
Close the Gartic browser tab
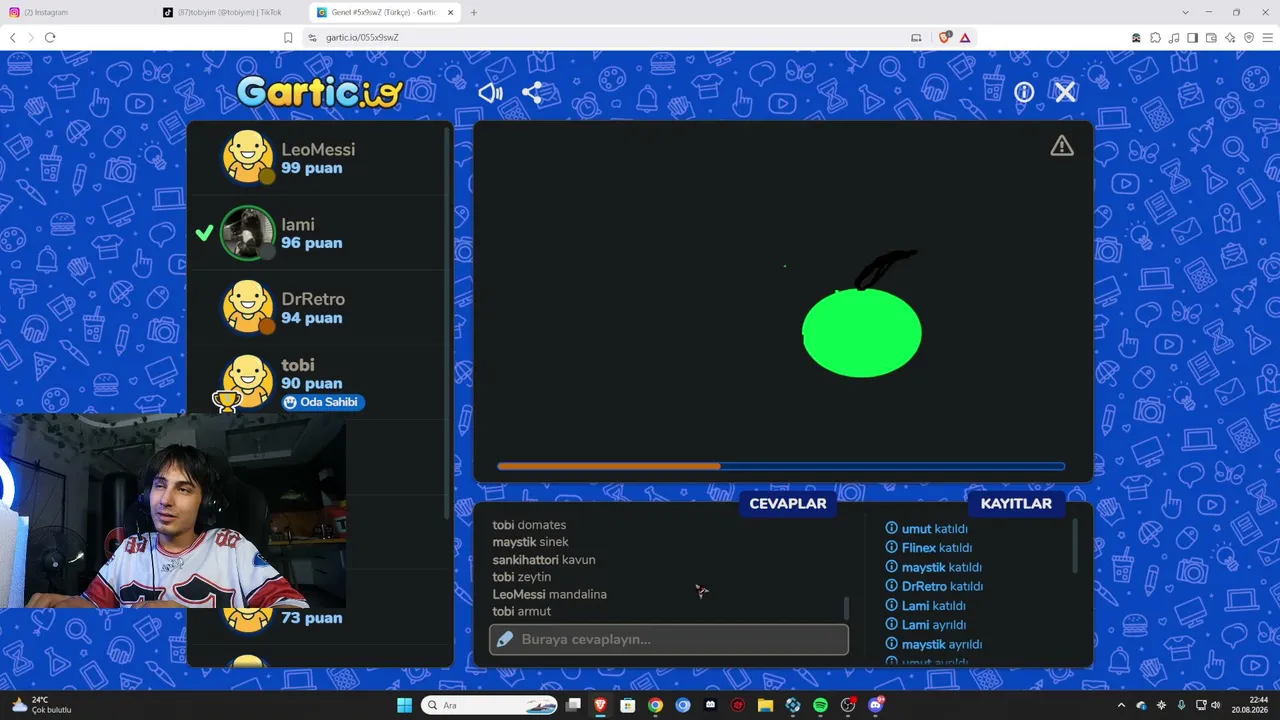click(x=451, y=12)
